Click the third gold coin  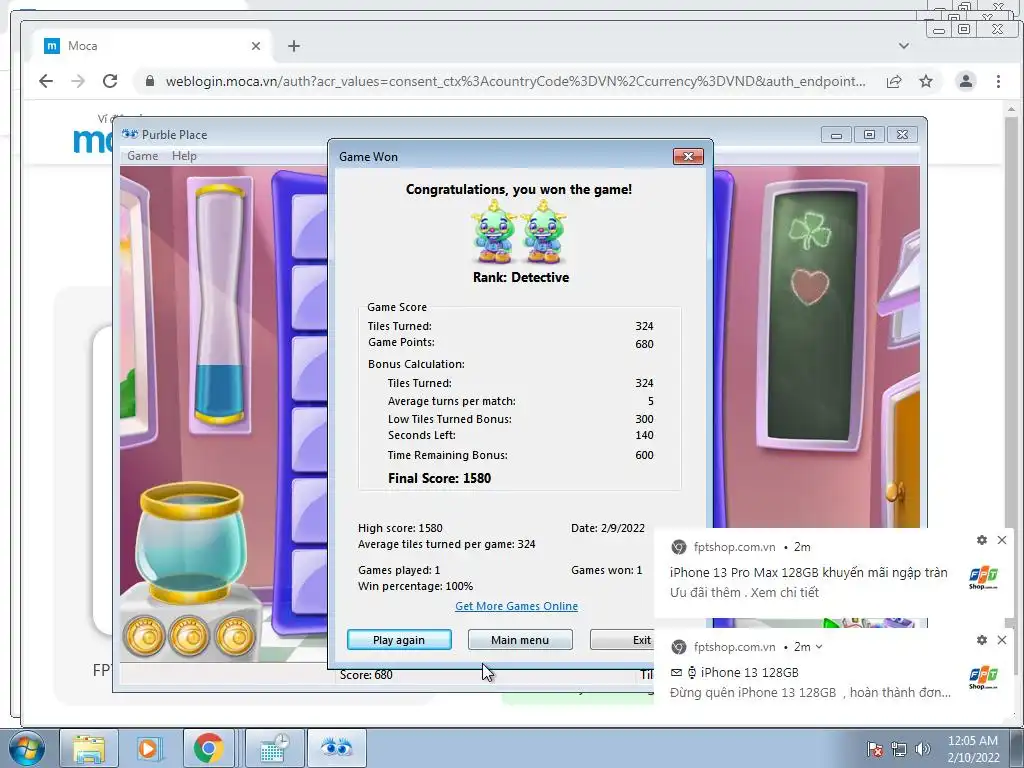(235, 635)
